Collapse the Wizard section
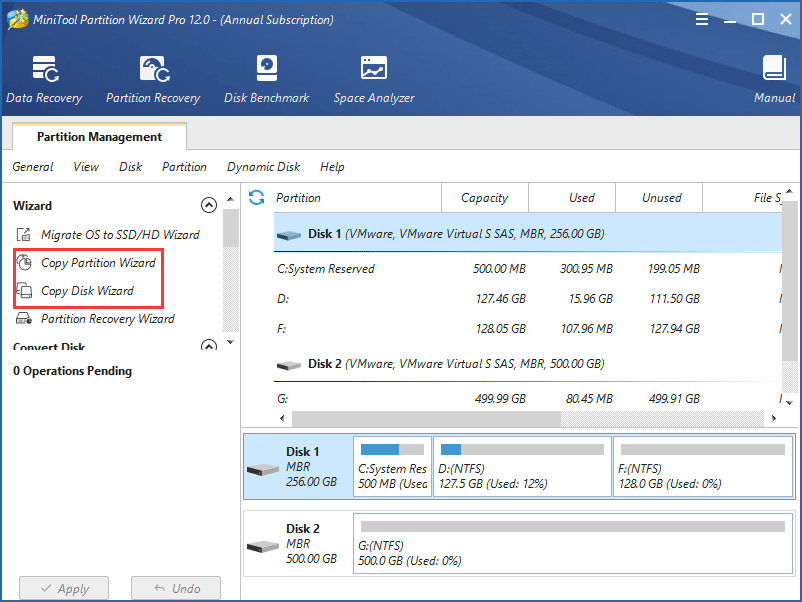802x602 pixels. [x=209, y=205]
